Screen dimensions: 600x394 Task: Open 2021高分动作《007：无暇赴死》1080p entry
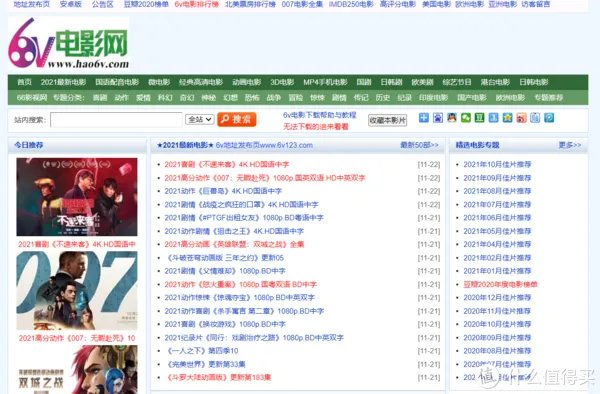tap(265, 178)
